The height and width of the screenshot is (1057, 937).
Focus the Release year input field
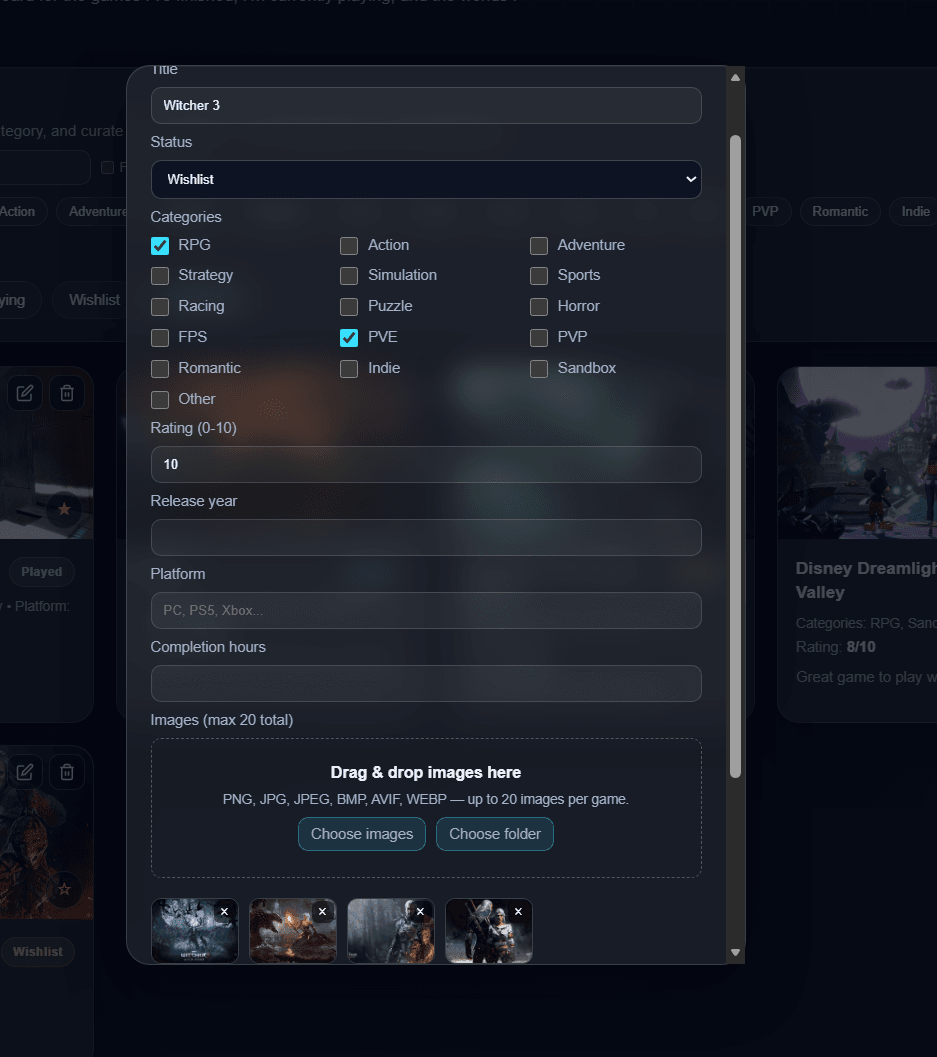point(426,537)
